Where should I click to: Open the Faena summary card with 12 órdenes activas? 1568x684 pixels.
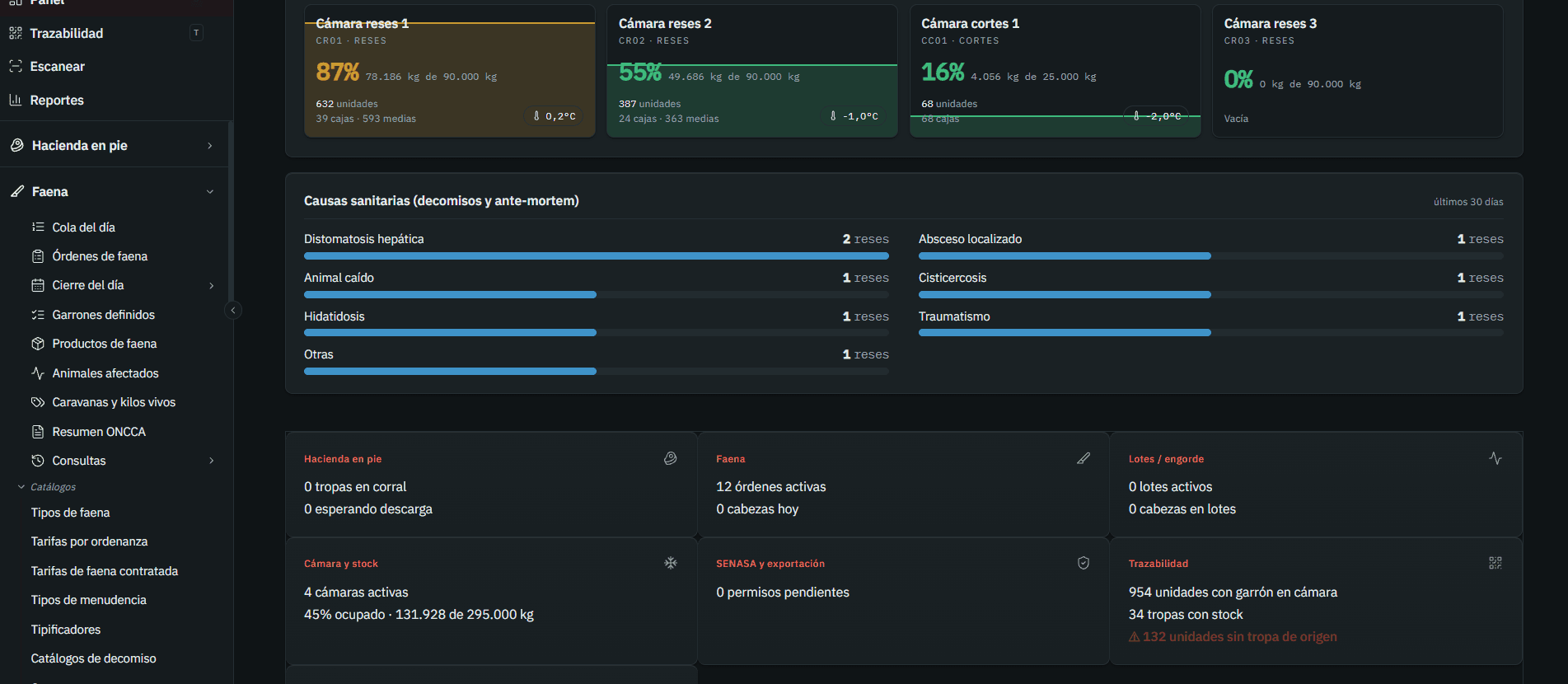[903, 485]
